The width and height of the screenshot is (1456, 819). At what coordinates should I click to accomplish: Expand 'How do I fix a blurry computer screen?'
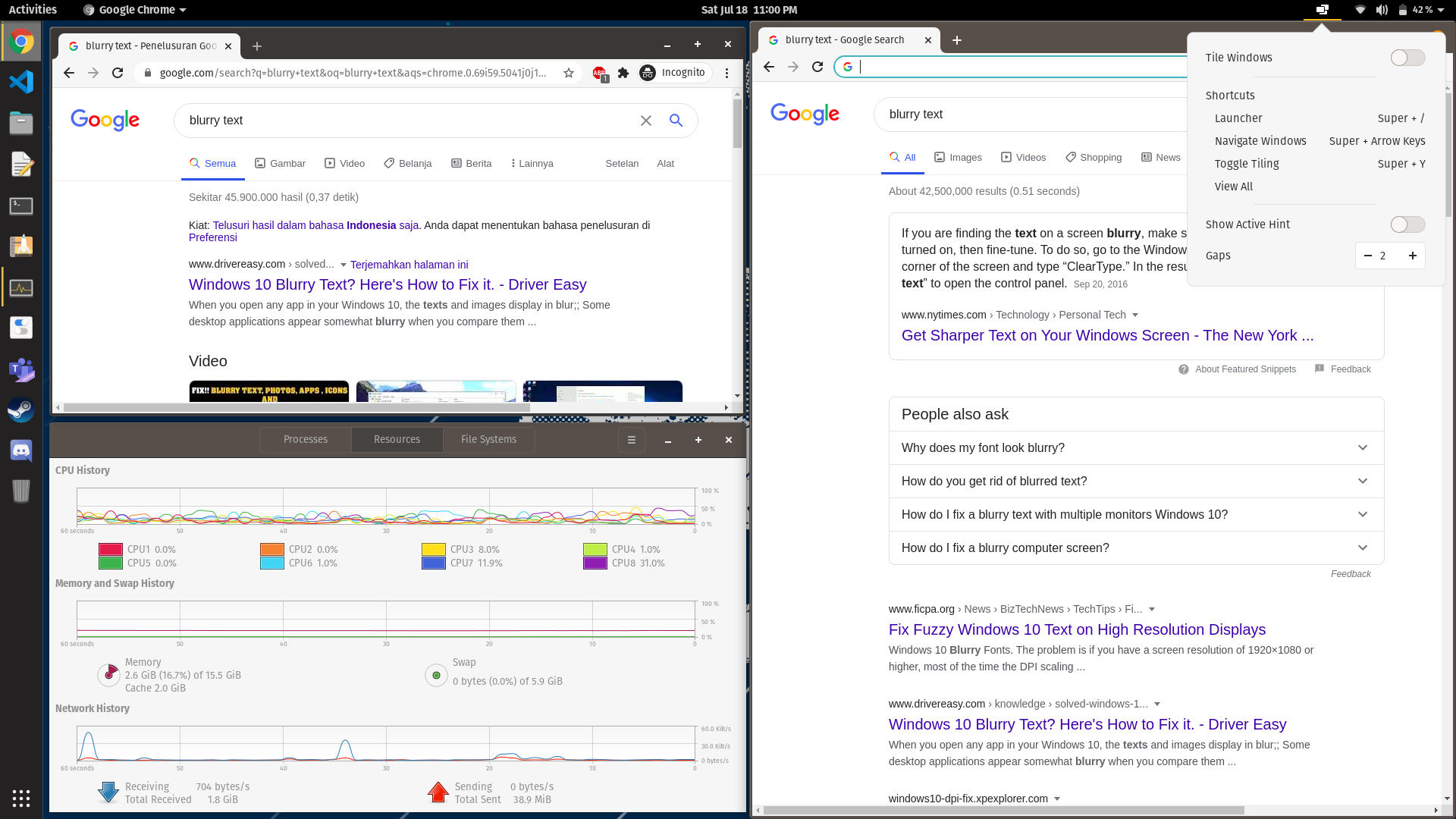1136,548
